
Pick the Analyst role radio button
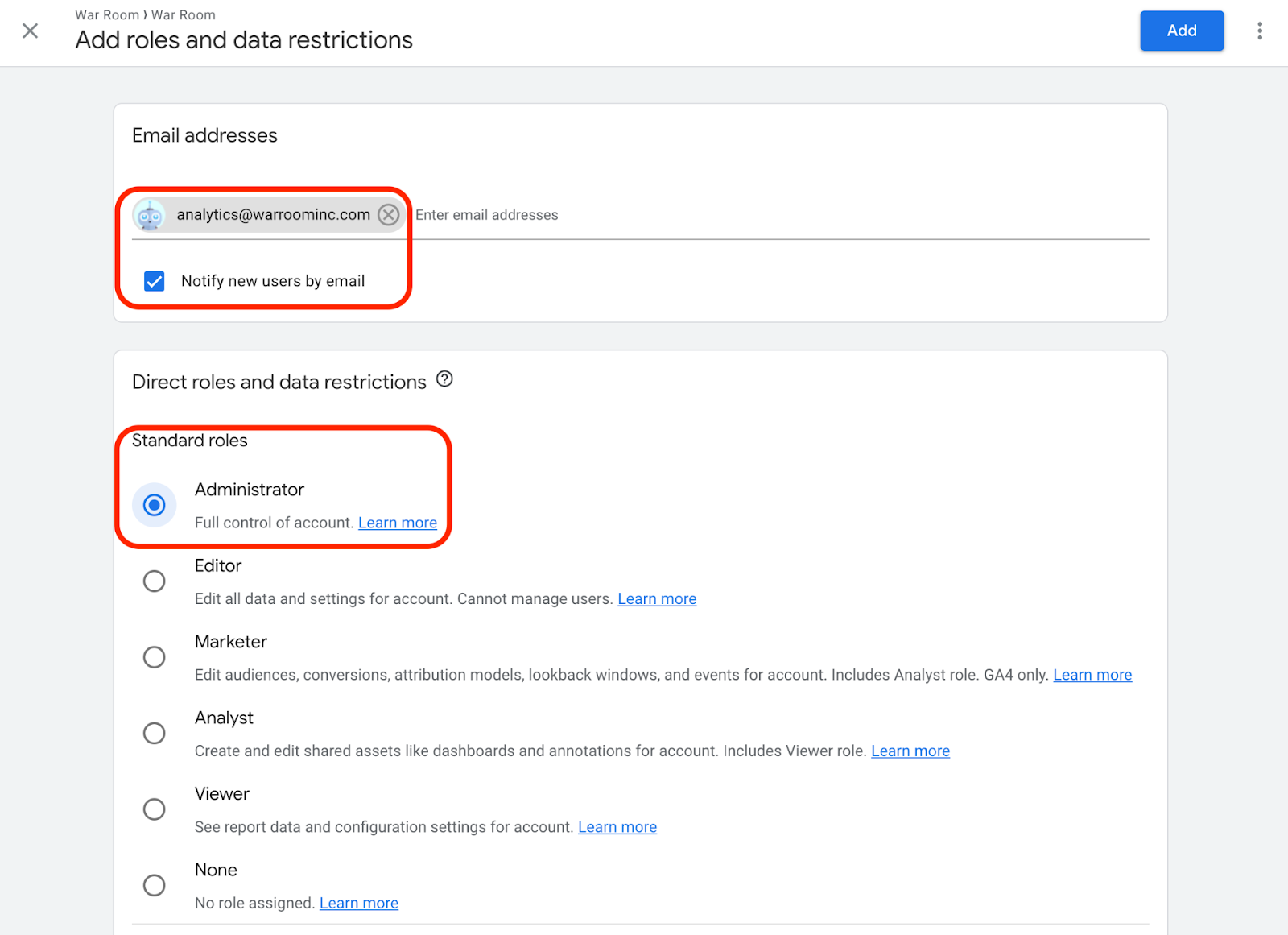[155, 733]
